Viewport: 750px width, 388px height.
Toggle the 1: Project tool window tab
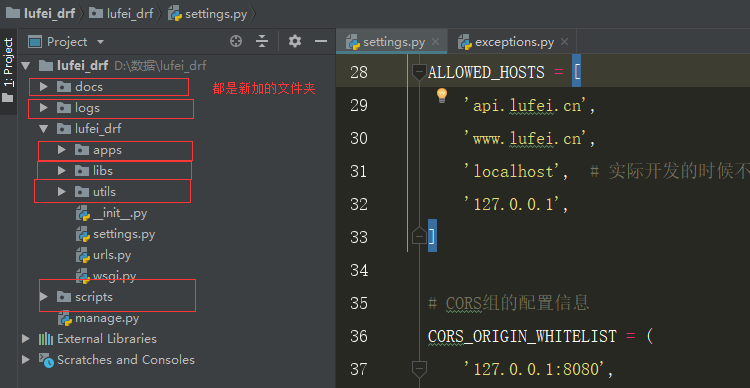(x=8, y=71)
